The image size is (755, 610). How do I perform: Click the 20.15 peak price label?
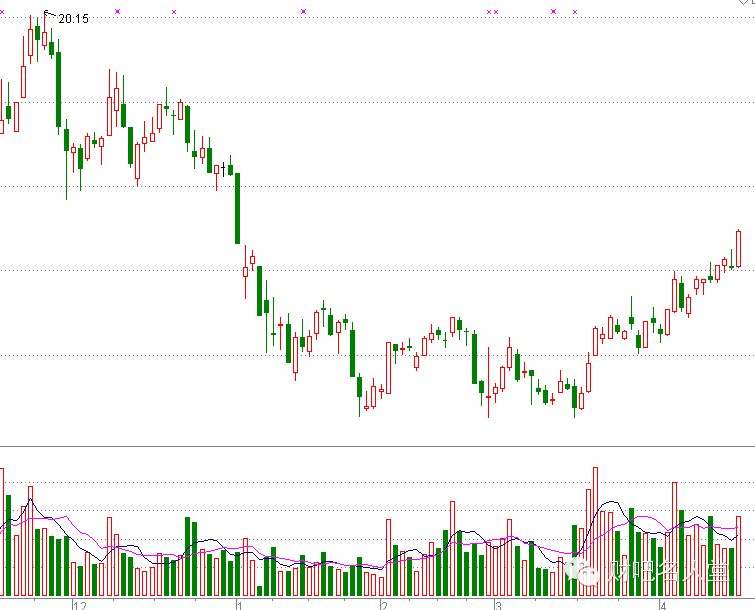pyautogui.click(x=74, y=19)
